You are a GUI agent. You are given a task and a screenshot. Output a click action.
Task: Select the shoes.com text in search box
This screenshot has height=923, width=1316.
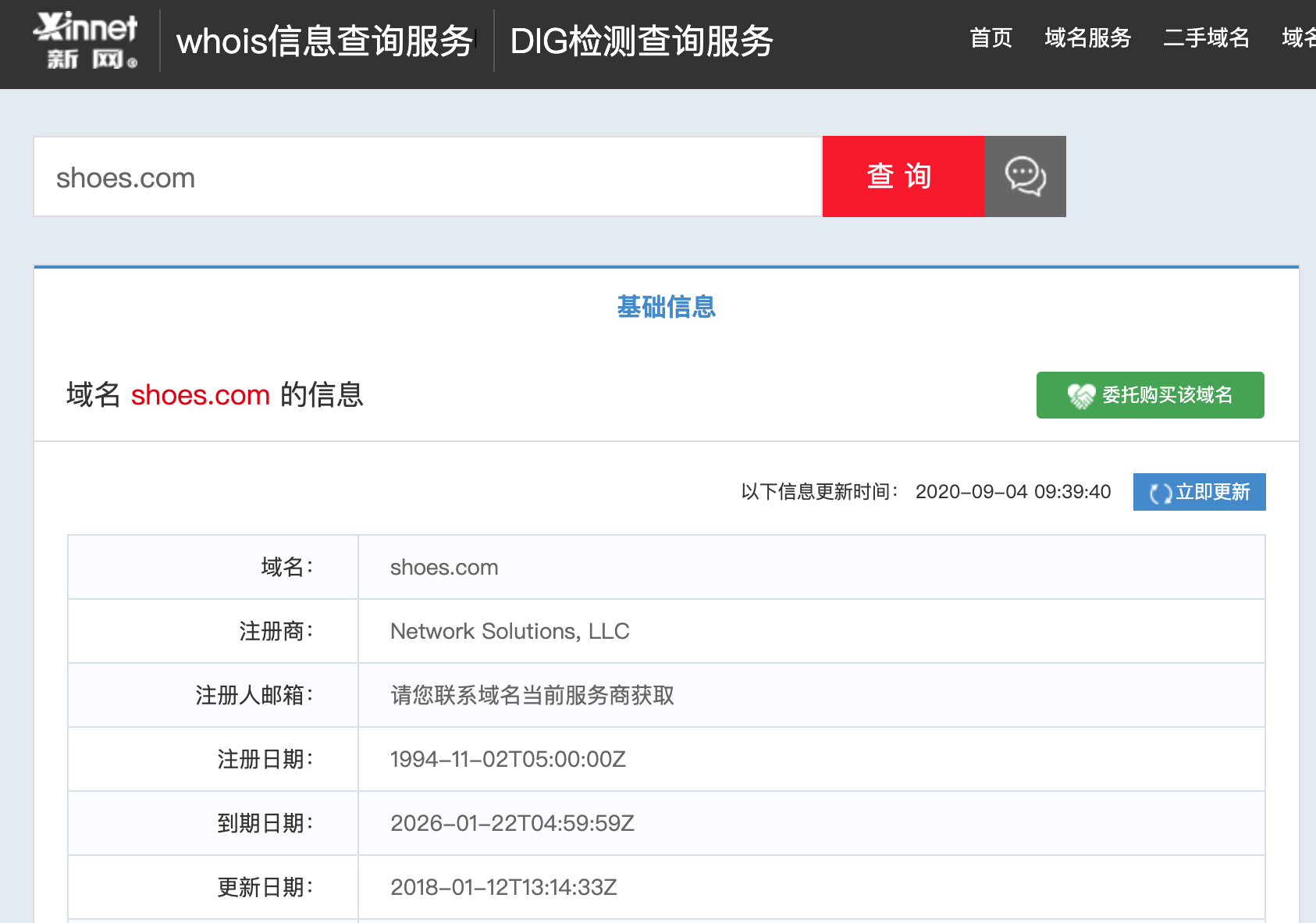(x=125, y=177)
